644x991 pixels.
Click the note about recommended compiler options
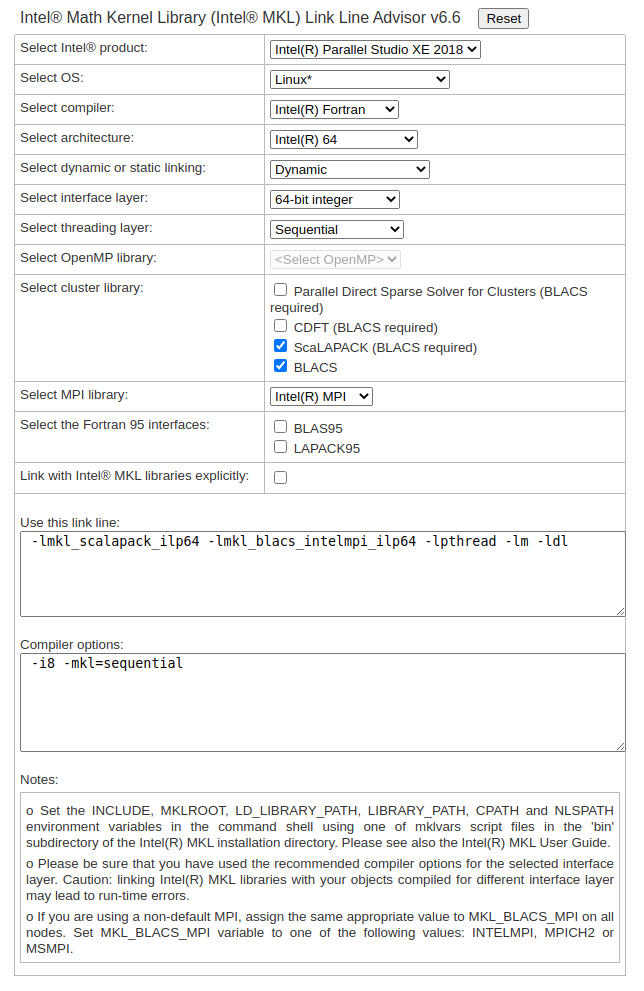(320, 880)
